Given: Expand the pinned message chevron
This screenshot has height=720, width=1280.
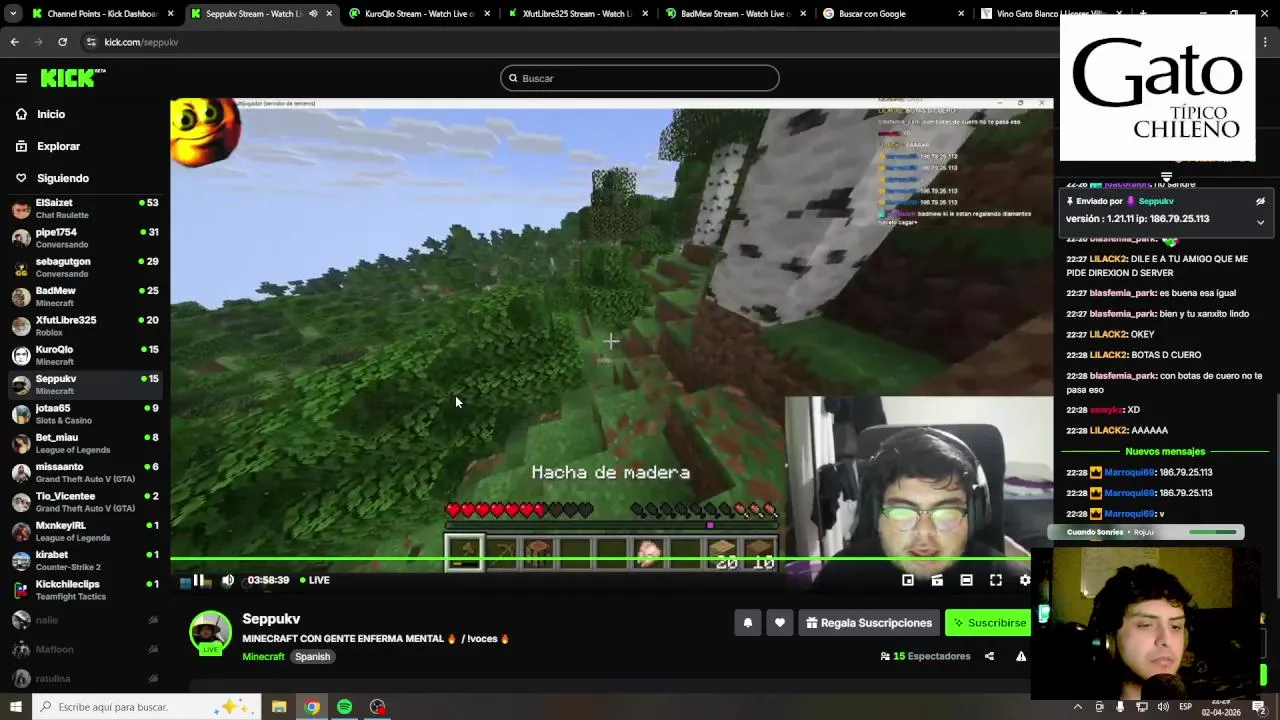Looking at the screenshot, I should (1260, 222).
